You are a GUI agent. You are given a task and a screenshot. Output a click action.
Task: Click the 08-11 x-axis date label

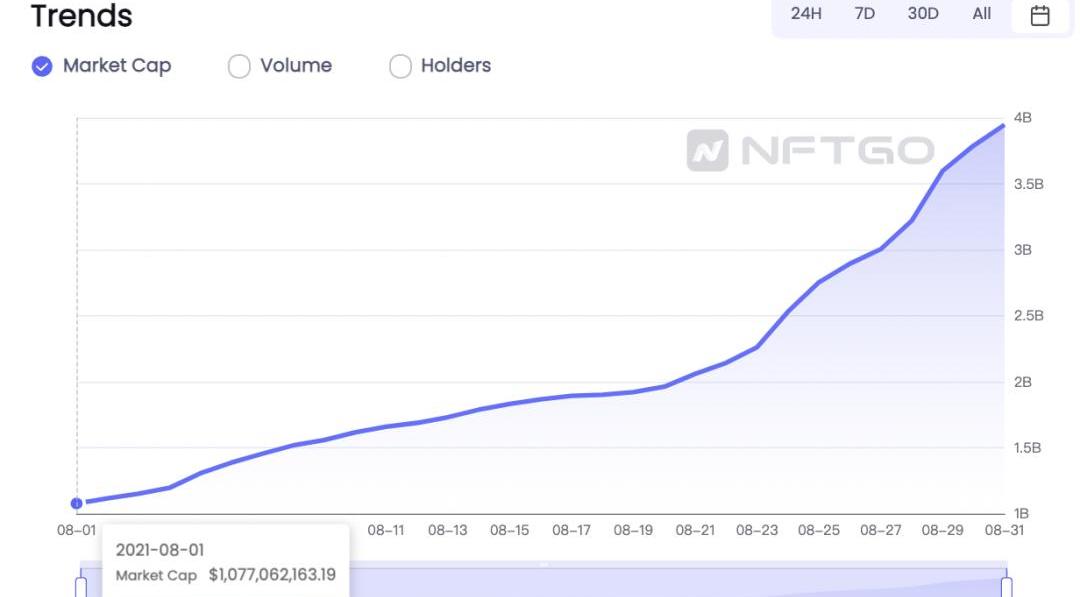pyautogui.click(x=386, y=531)
